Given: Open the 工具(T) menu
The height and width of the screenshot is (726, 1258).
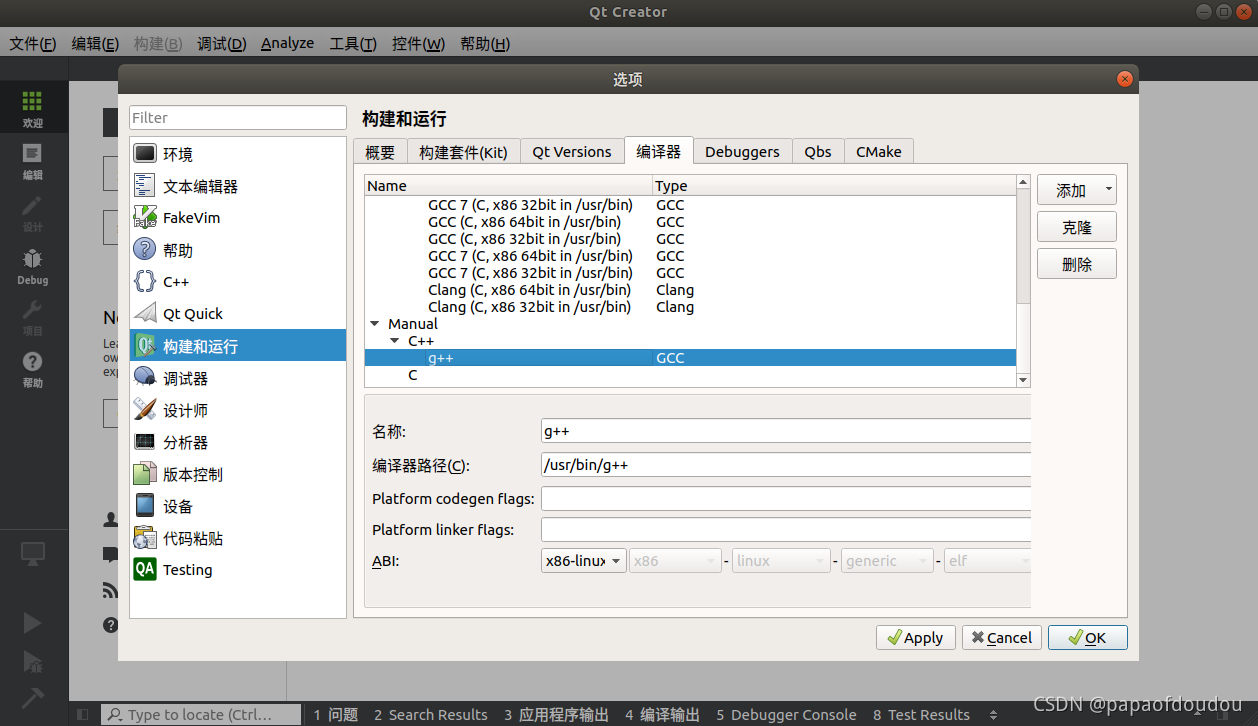Looking at the screenshot, I should (353, 44).
